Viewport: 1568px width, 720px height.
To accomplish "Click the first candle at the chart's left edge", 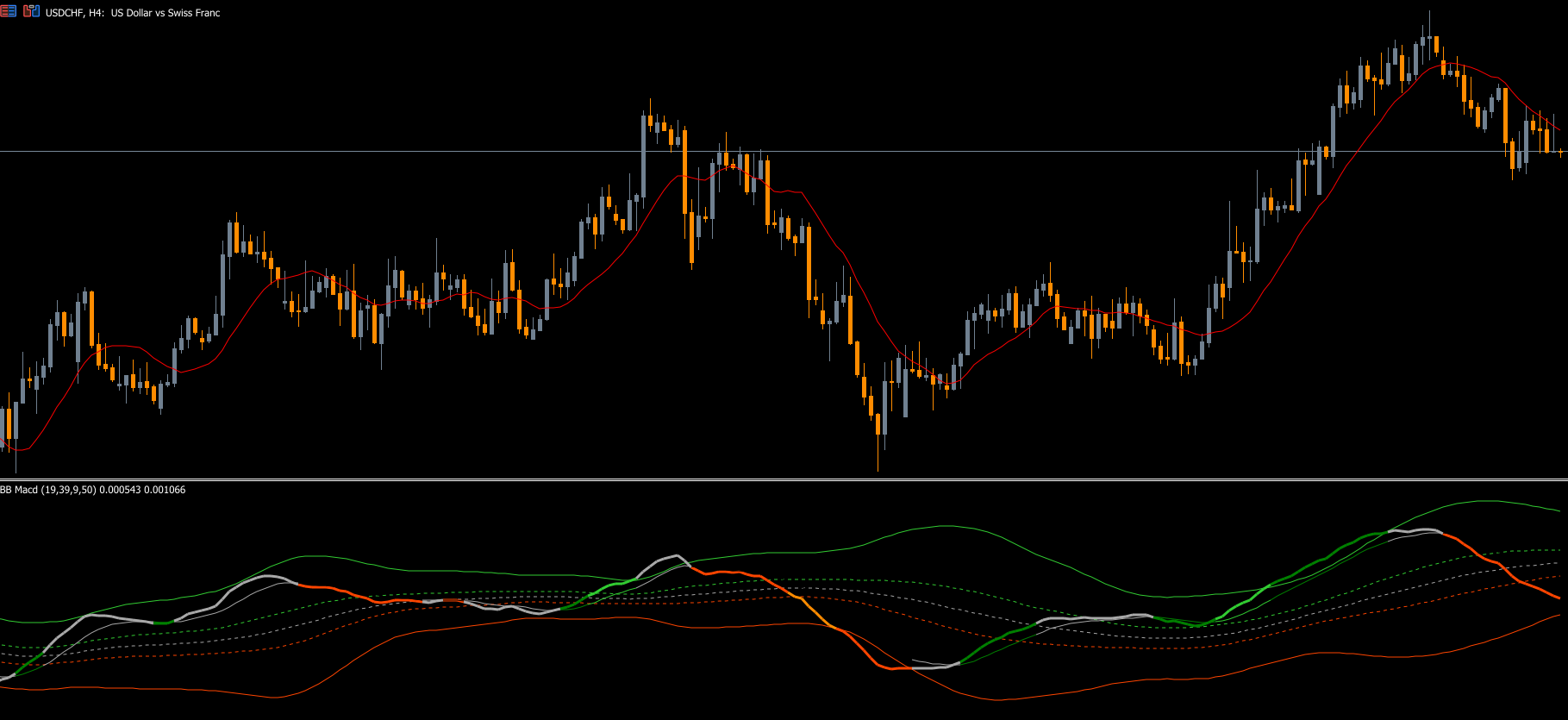I will 9,424.
